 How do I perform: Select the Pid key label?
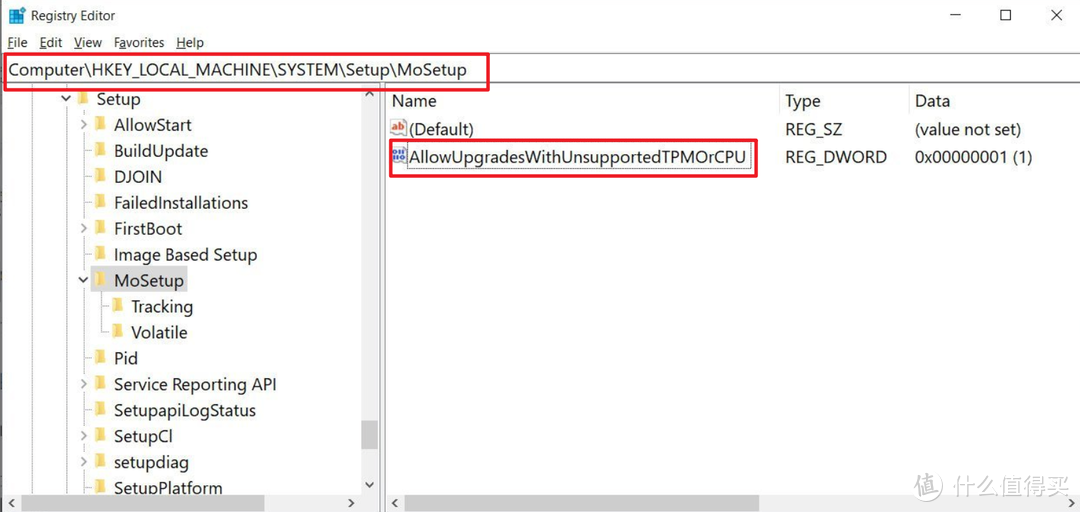[126, 358]
